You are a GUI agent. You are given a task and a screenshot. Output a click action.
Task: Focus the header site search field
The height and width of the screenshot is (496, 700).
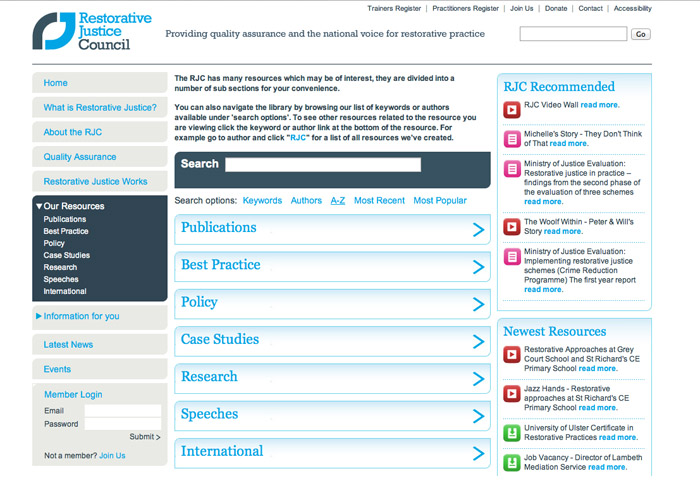pos(573,34)
